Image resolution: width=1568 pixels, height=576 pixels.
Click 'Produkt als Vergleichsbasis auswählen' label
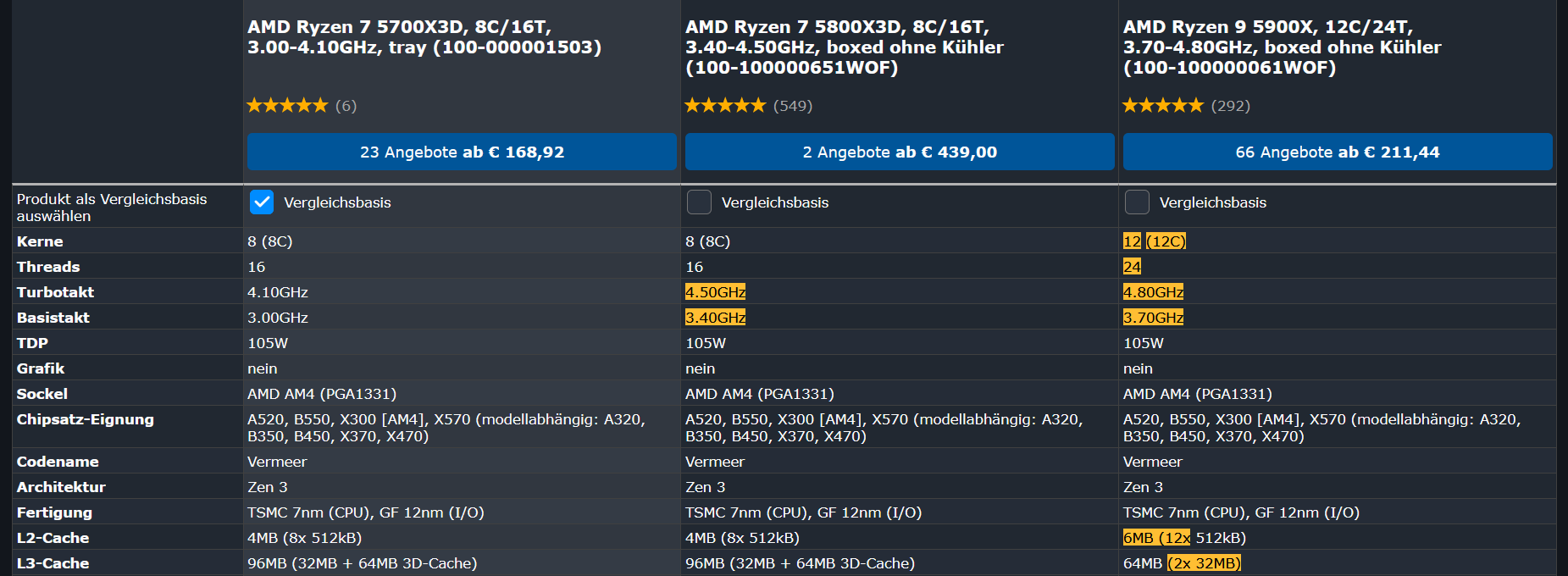[x=112, y=208]
